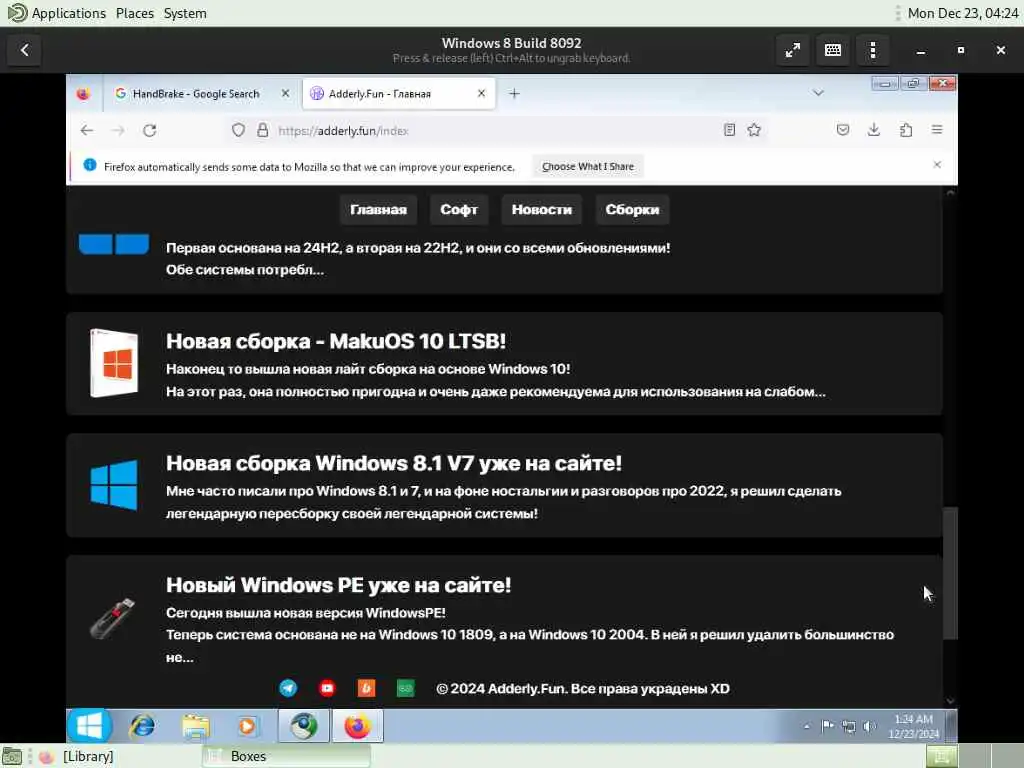Select the Boxes window in host taskbar
The image size is (1024, 768).
click(287, 756)
